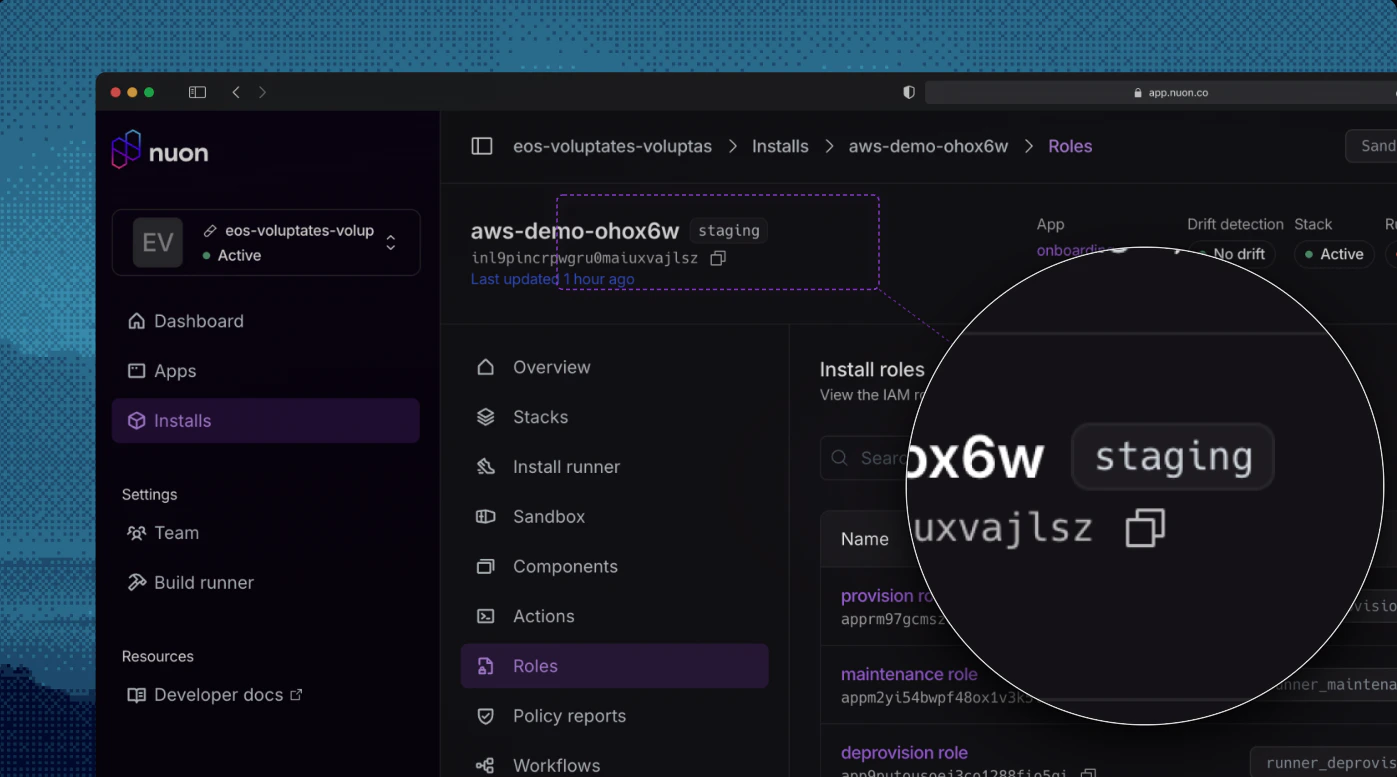Click the Roles file-lock icon
1397x777 pixels.
pyautogui.click(x=486, y=666)
